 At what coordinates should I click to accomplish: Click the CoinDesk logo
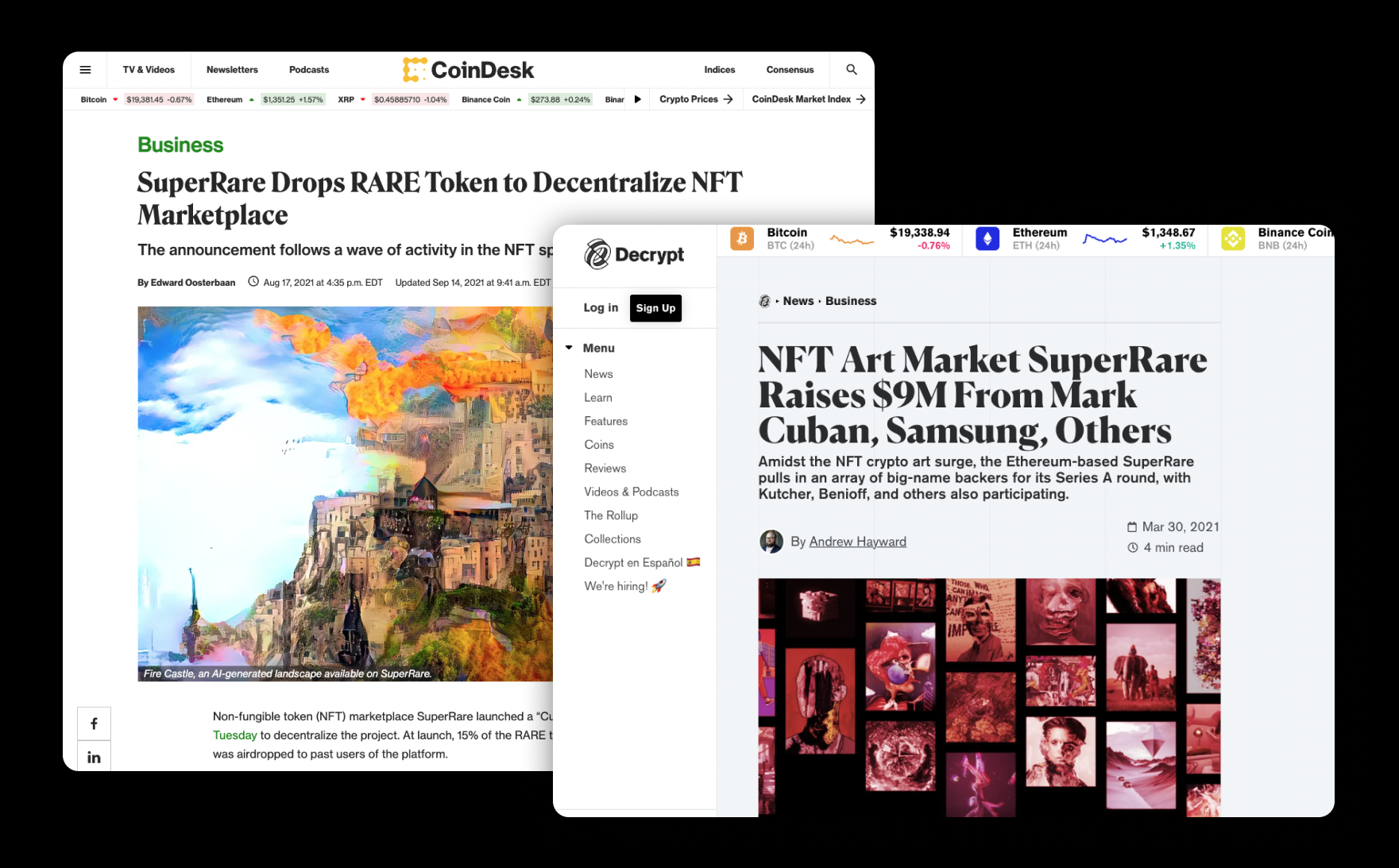pos(468,70)
